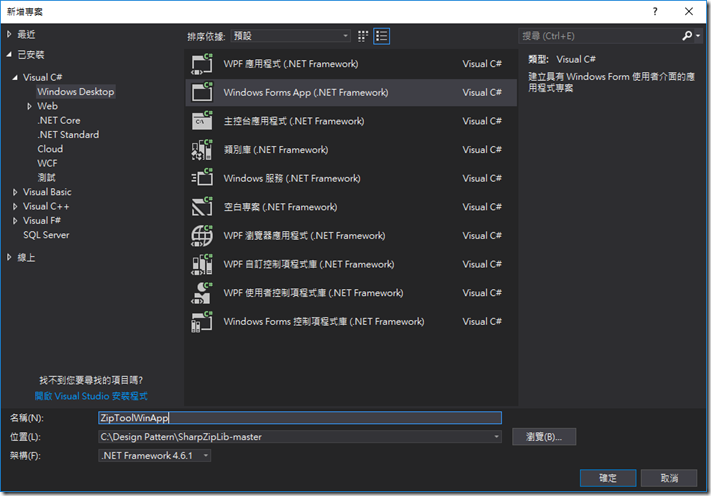Click the search magnifier icon

(687, 36)
